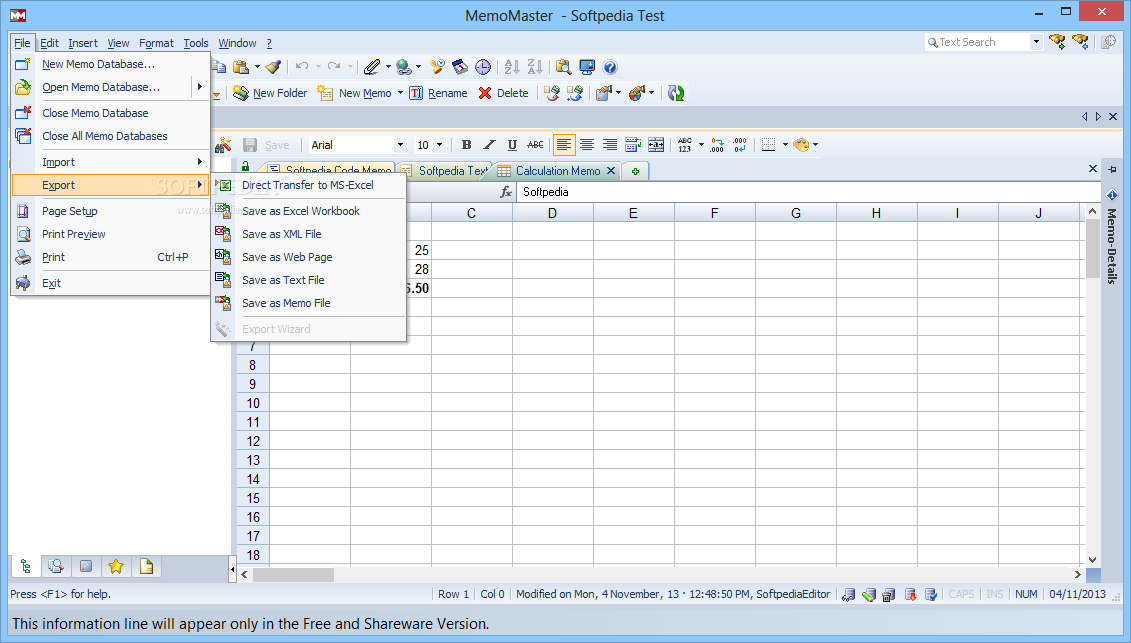Click the wrap text cells icon
The height and width of the screenshot is (643, 1131).
click(633, 145)
